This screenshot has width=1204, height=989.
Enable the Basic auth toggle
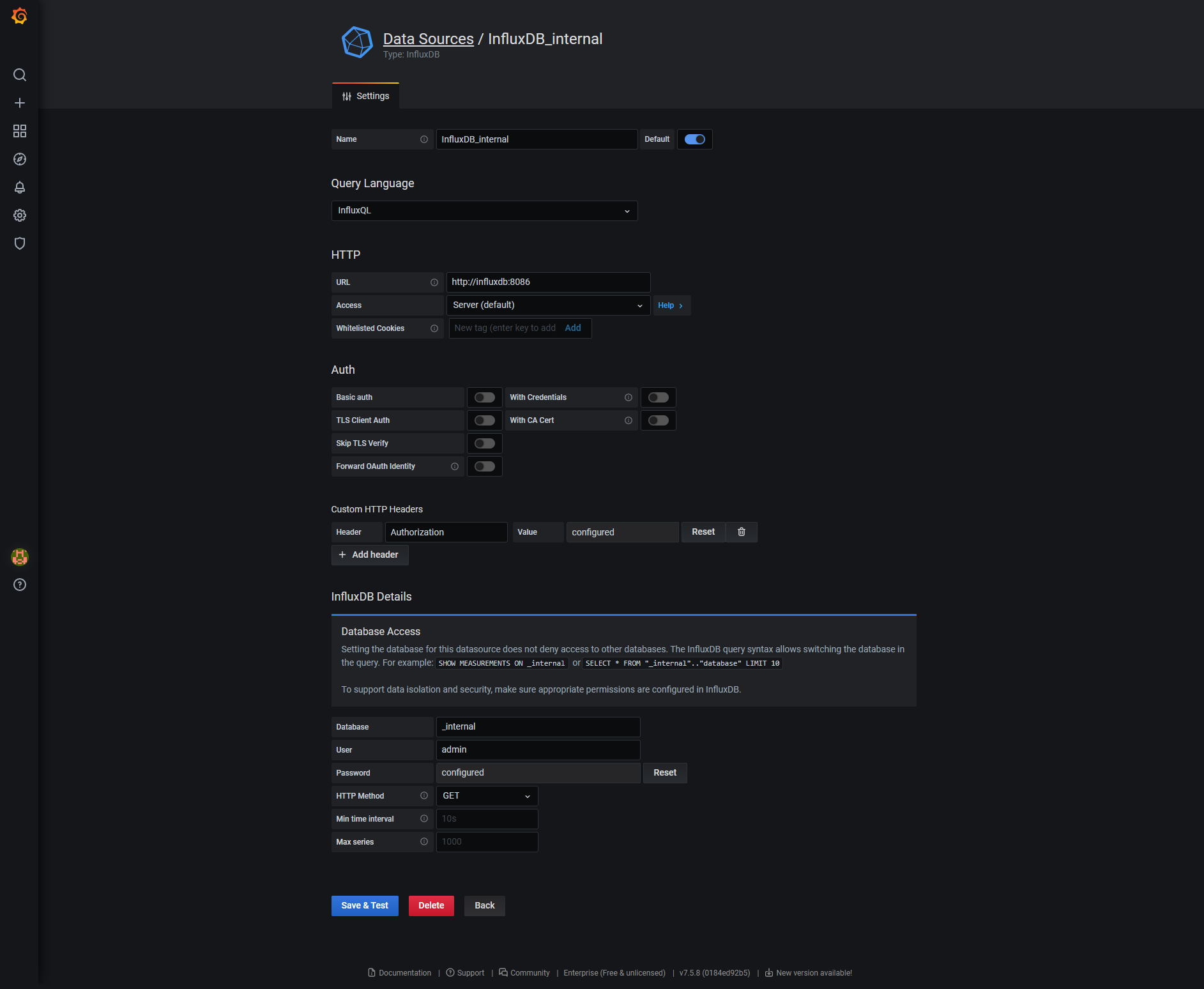[x=484, y=397]
